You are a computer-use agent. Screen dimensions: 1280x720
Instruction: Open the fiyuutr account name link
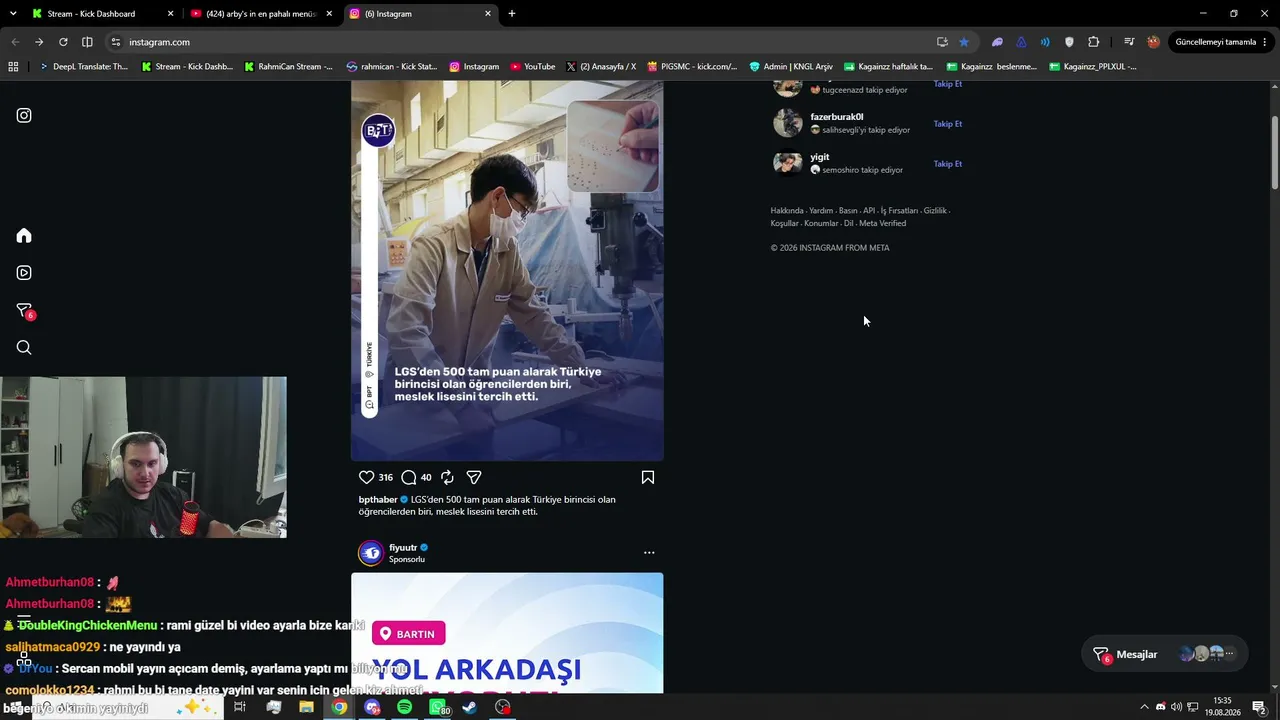pos(403,548)
